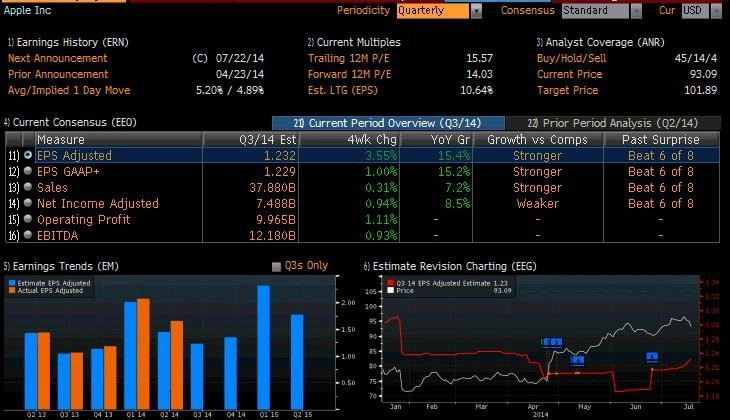Open the Periodicity Quarterly dropdown
The image size is (730, 420).
coord(433,11)
